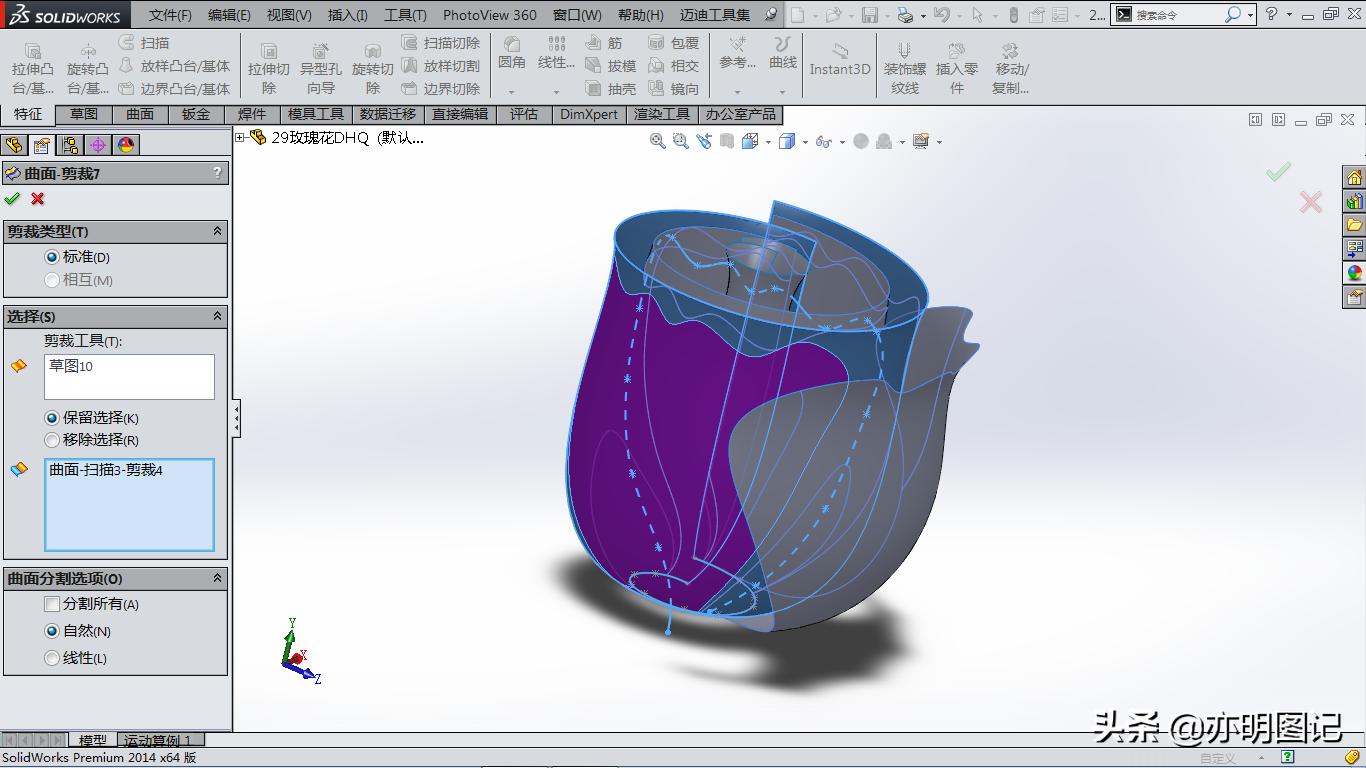This screenshot has height=768, width=1366.
Task: Choose the 线性(L) surface split option
Action: [51, 658]
